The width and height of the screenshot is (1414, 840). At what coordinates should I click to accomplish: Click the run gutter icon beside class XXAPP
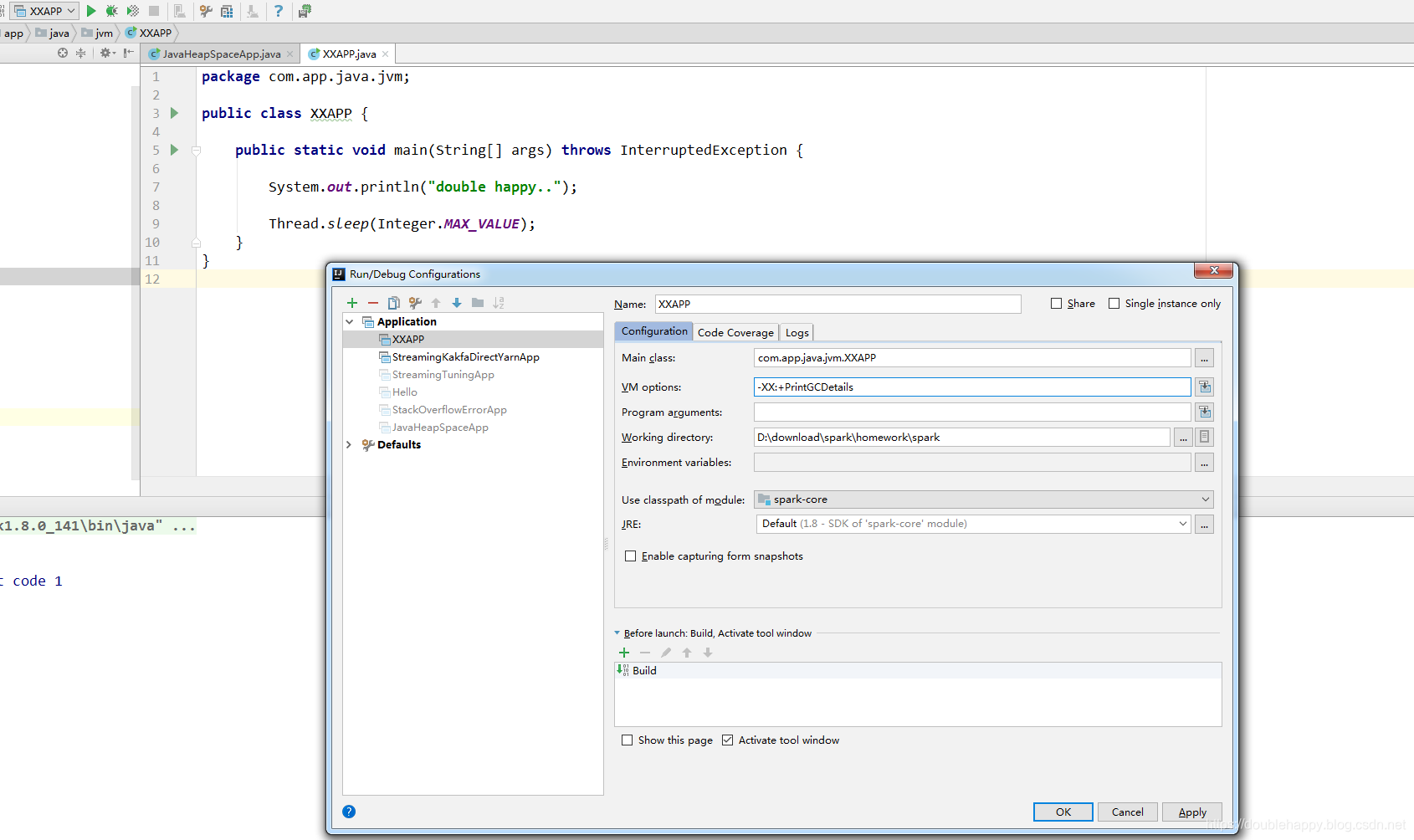[x=174, y=113]
